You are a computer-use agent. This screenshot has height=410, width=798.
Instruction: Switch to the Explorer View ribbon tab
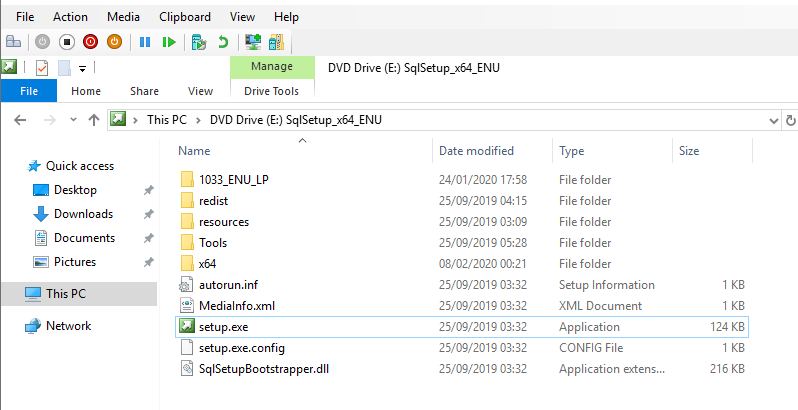click(x=200, y=91)
